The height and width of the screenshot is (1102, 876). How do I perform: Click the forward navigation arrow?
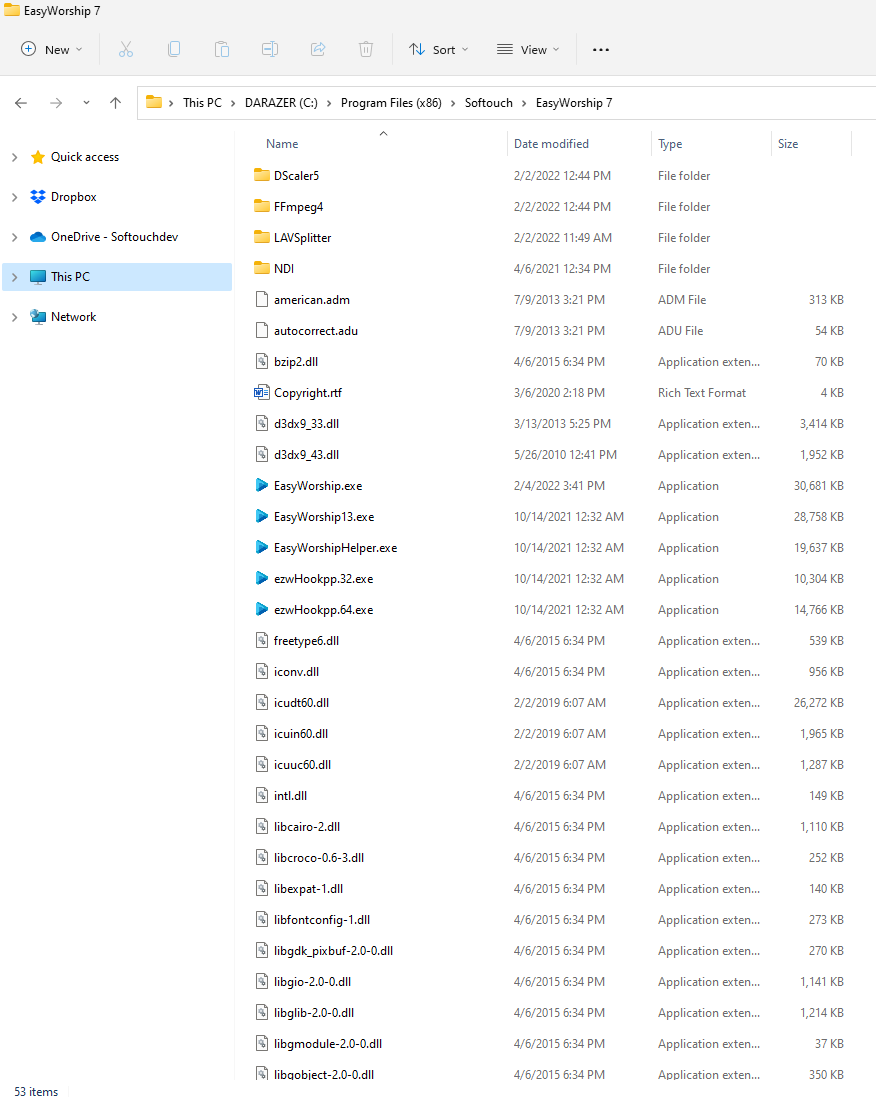coord(56,102)
